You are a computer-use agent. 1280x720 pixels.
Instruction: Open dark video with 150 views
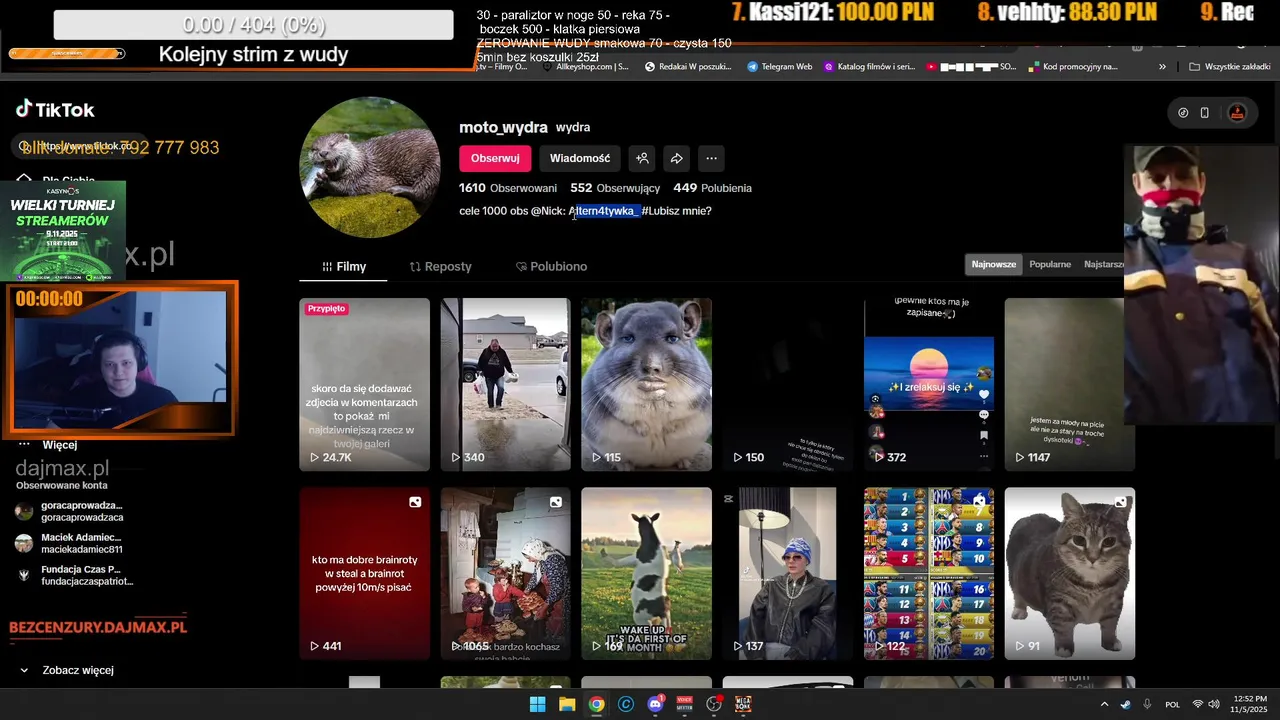788,384
